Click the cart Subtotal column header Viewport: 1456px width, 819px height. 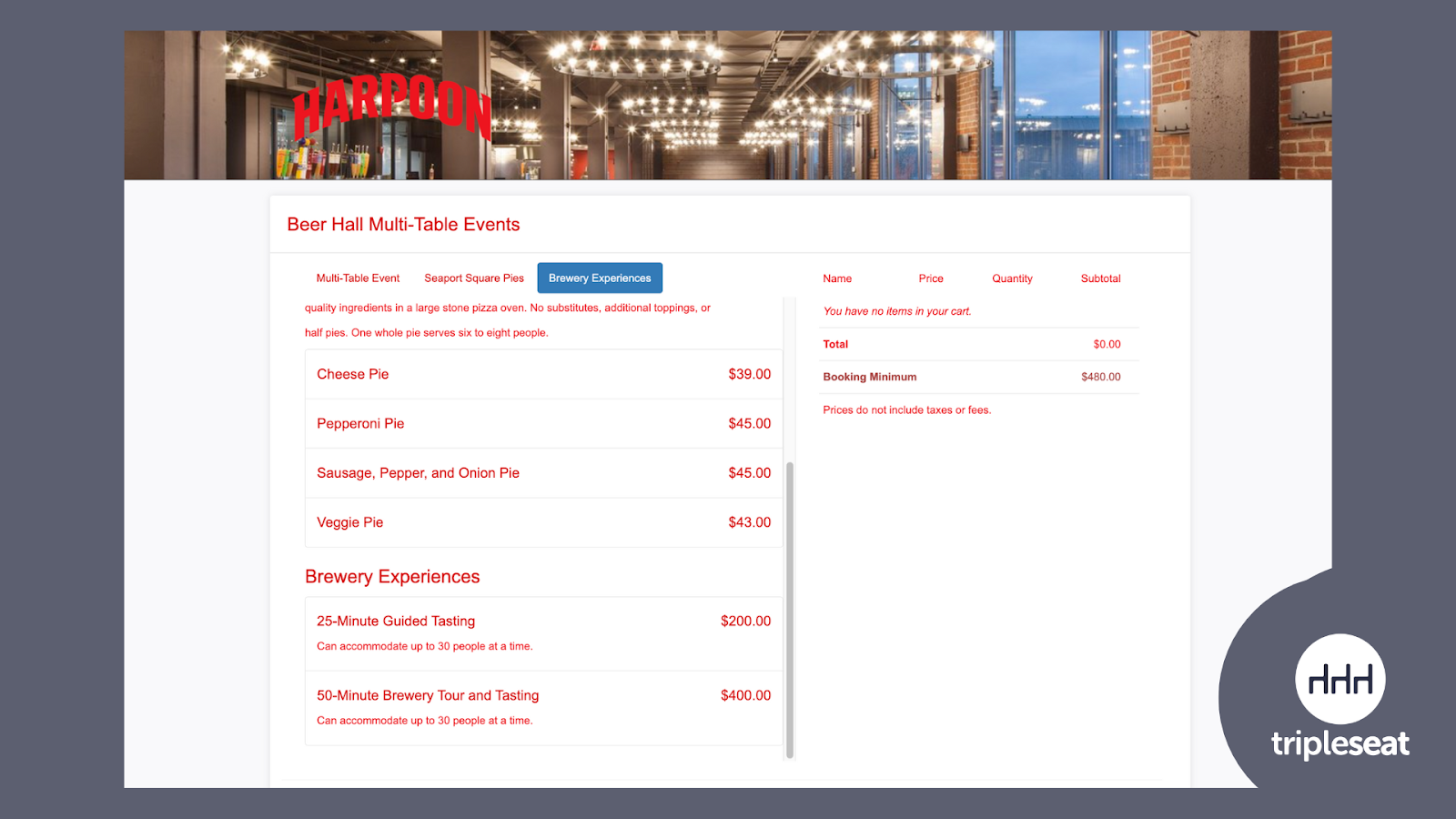click(1100, 278)
